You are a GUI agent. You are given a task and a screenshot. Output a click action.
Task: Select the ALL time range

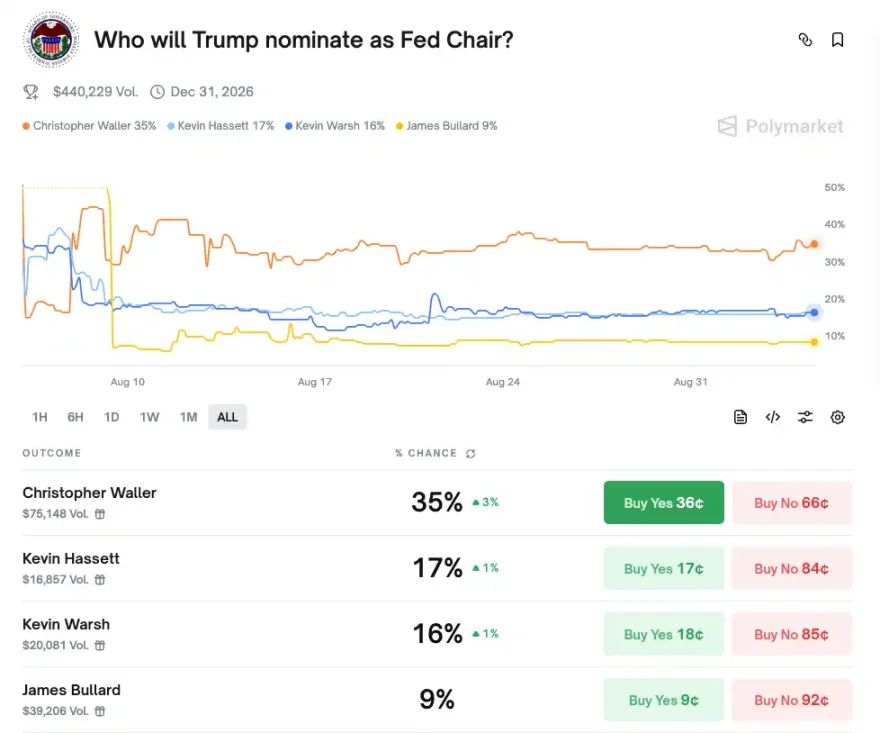tap(227, 417)
